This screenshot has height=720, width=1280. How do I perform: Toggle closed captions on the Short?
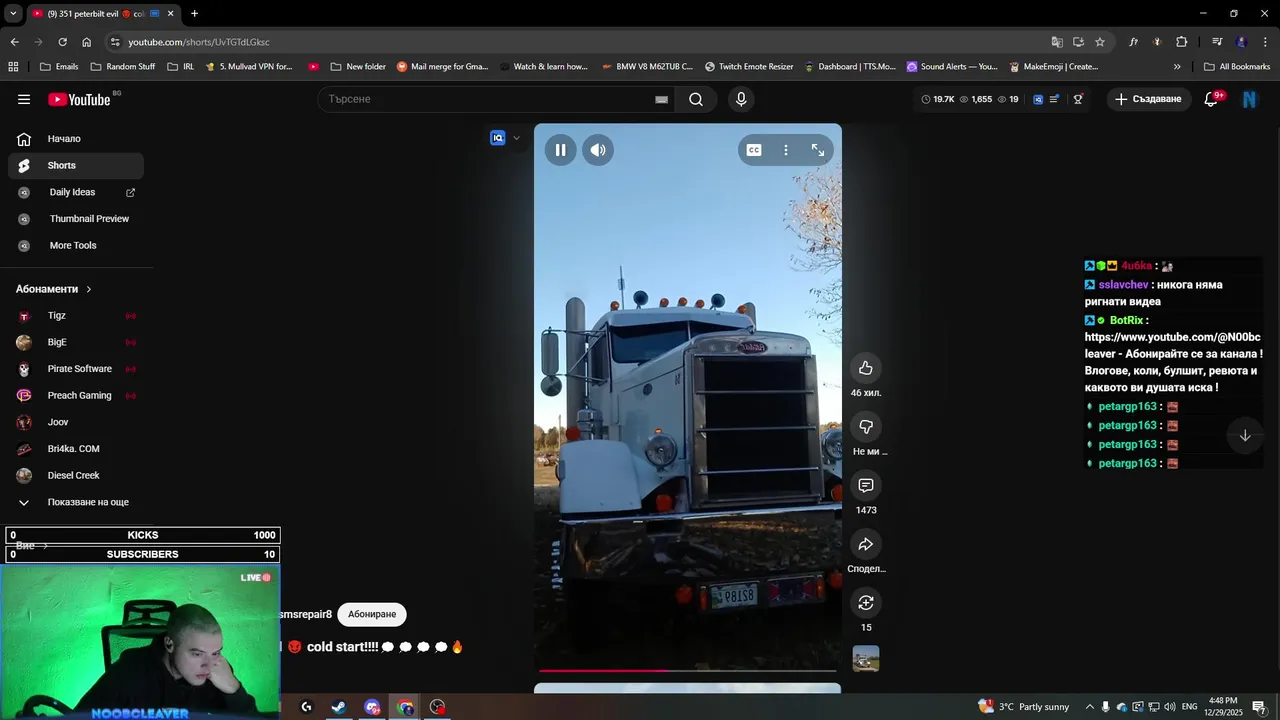(x=754, y=150)
